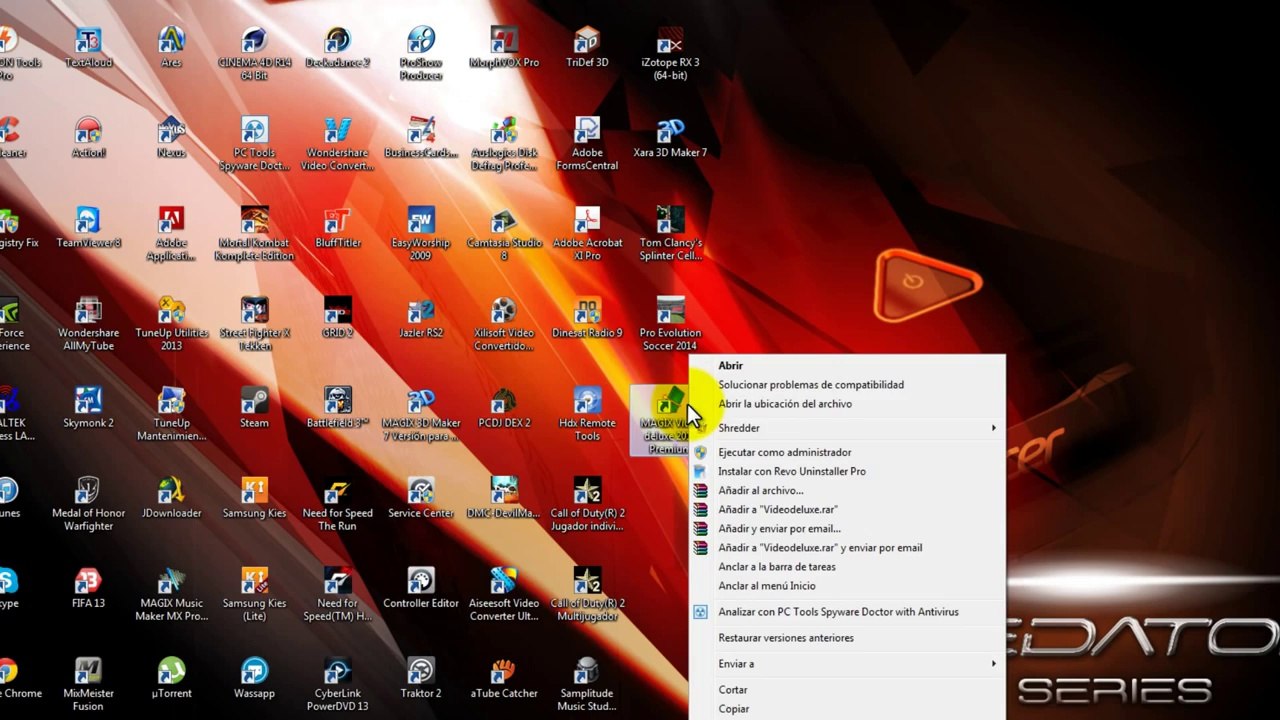
Task: Choose Añadir al archivo...
Action: pyautogui.click(x=846, y=491)
